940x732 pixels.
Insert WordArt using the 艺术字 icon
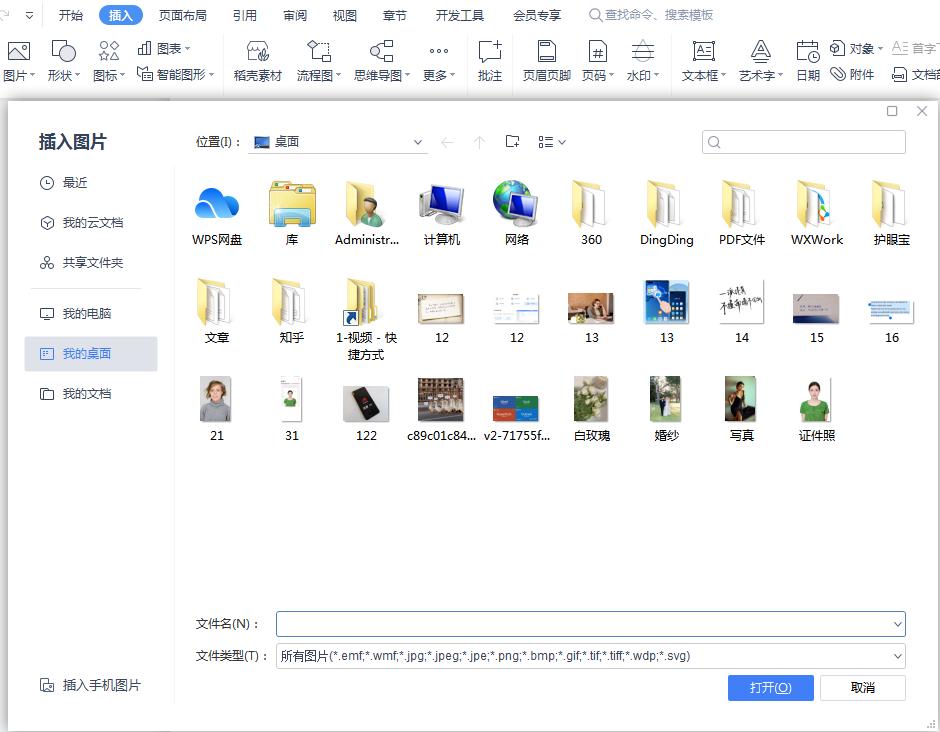[x=760, y=60]
